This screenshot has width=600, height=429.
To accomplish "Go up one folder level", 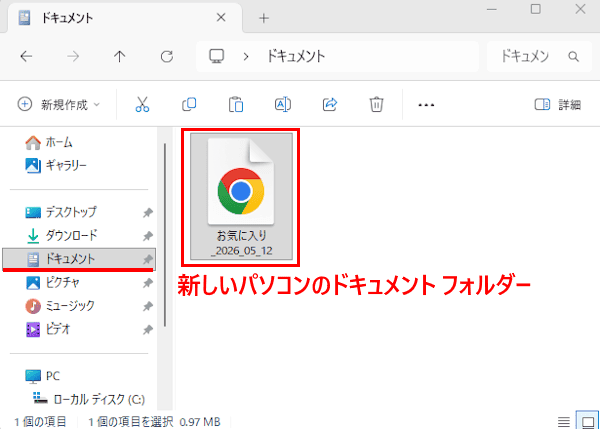I will (x=119, y=57).
